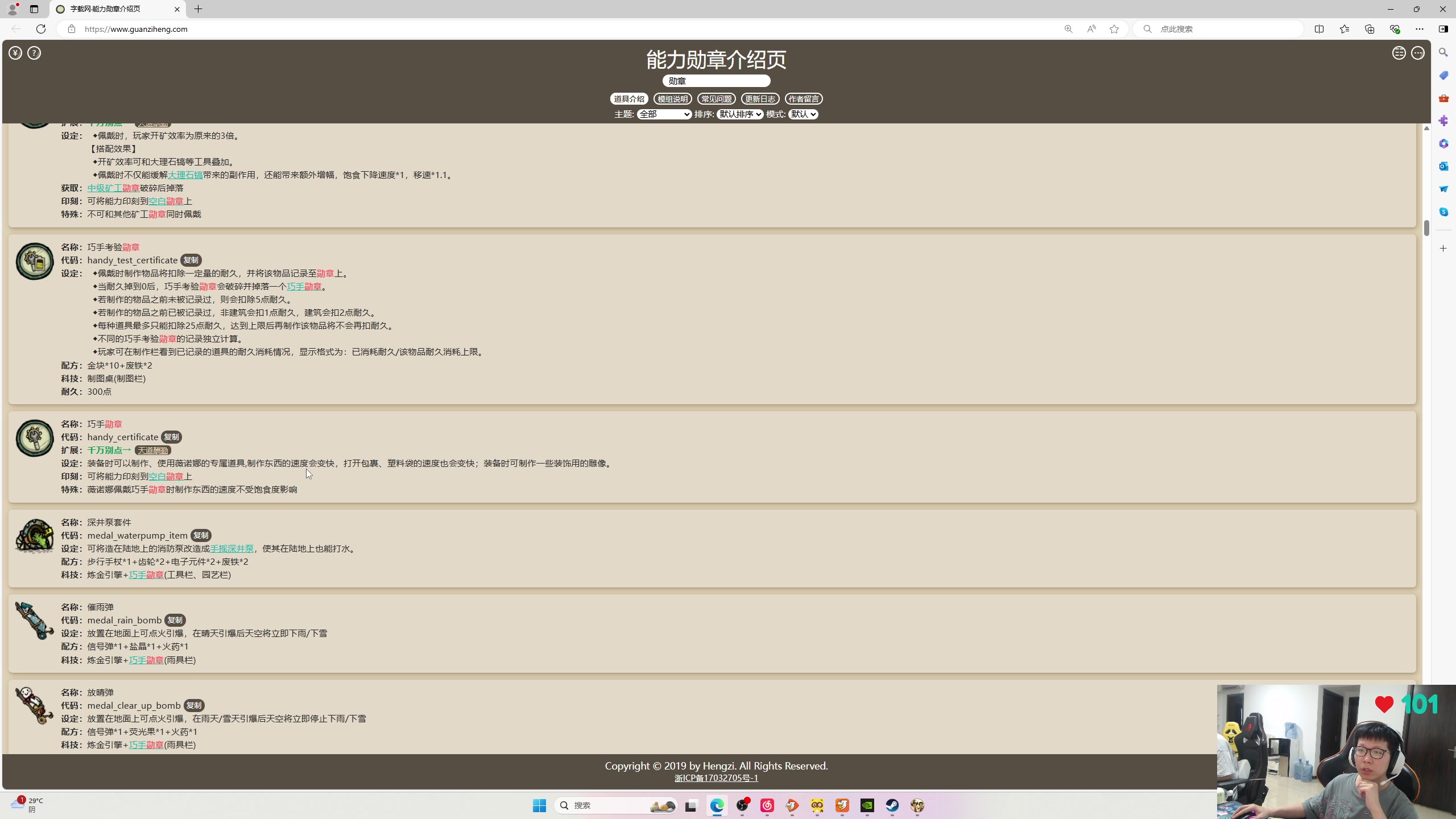This screenshot has width=1456, height=819.
Task: Click the list menu icon in page header
Action: pos(1399,53)
